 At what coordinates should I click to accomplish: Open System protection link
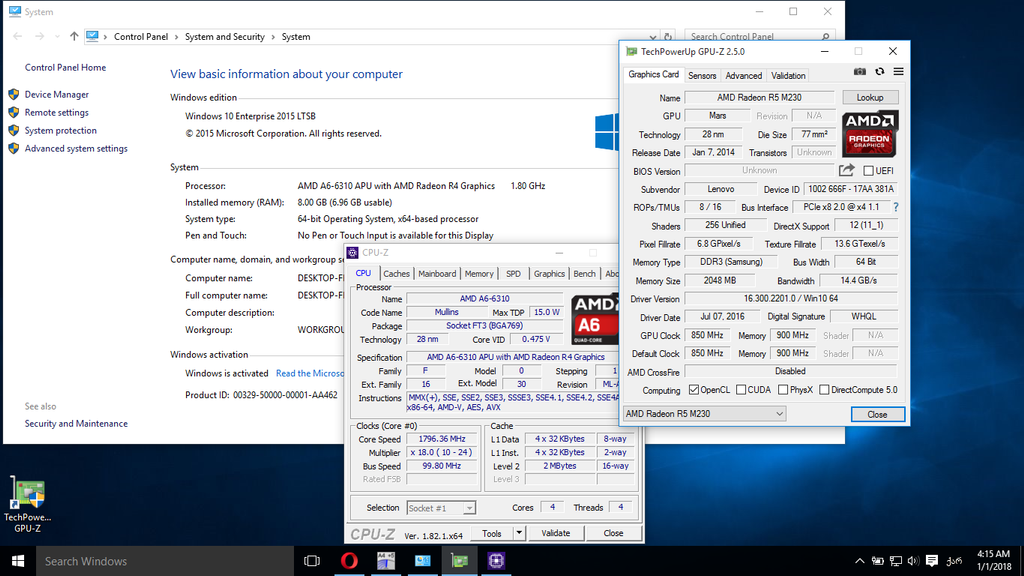click(61, 131)
